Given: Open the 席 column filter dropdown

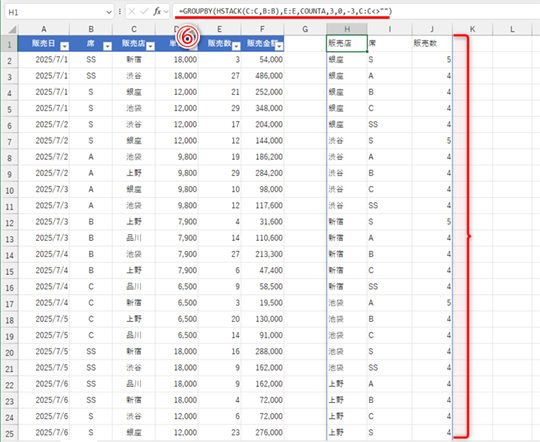Looking at the screenshot, I should tap(107, 46).
